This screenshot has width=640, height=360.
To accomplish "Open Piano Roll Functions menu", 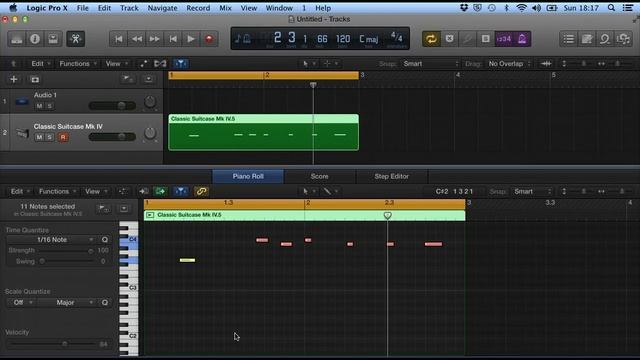I will coord(57,191).
